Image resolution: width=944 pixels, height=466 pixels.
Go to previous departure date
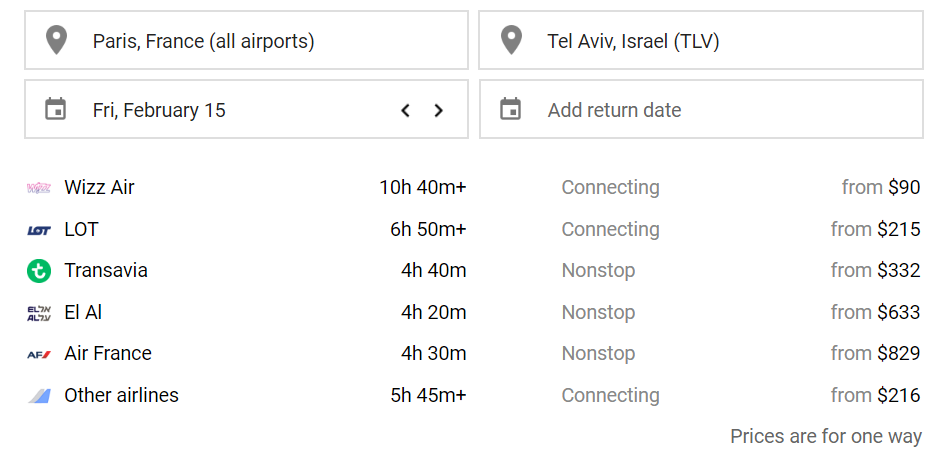405,110
